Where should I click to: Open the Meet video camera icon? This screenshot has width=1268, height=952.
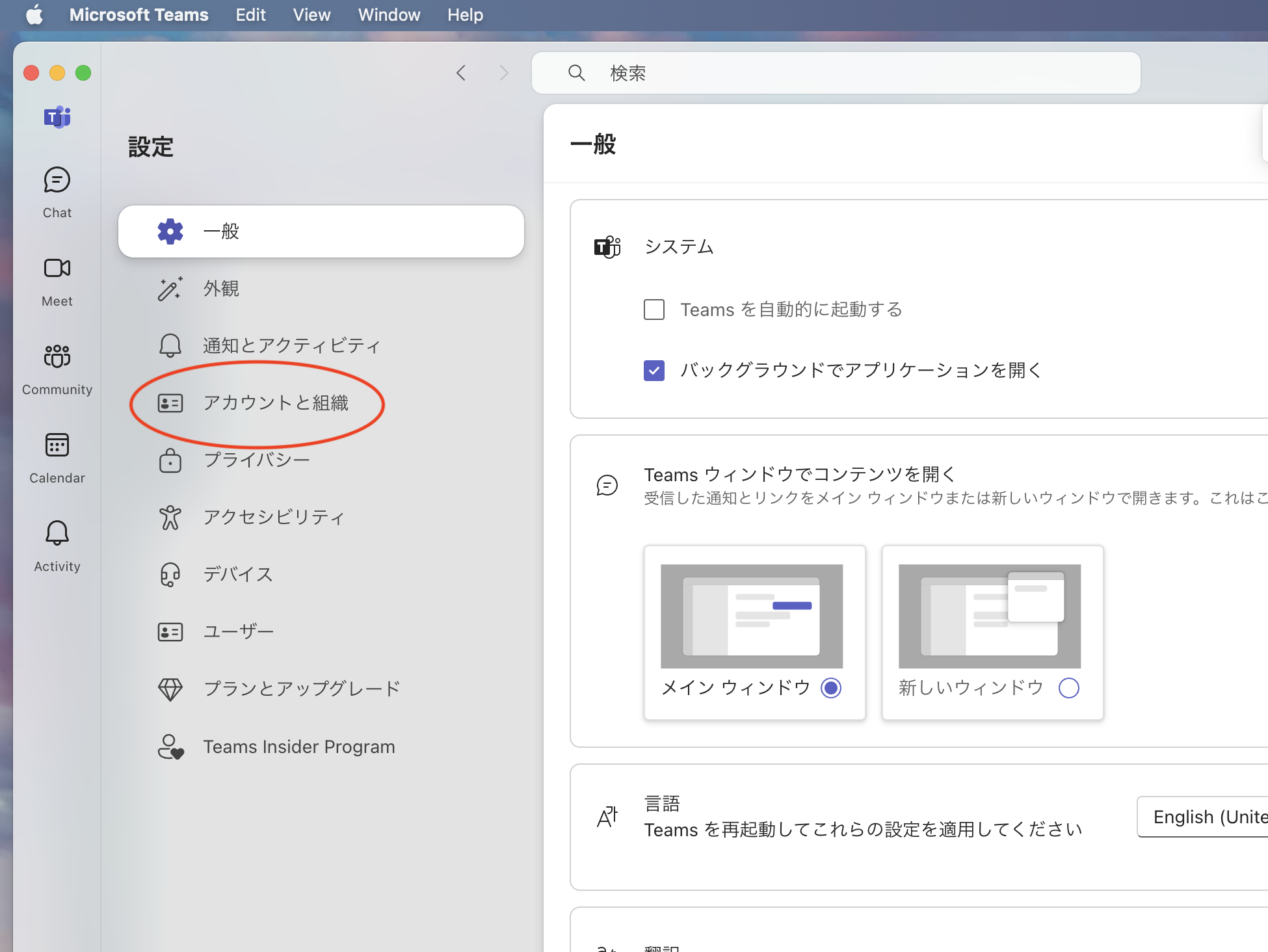tap(57, 268)
